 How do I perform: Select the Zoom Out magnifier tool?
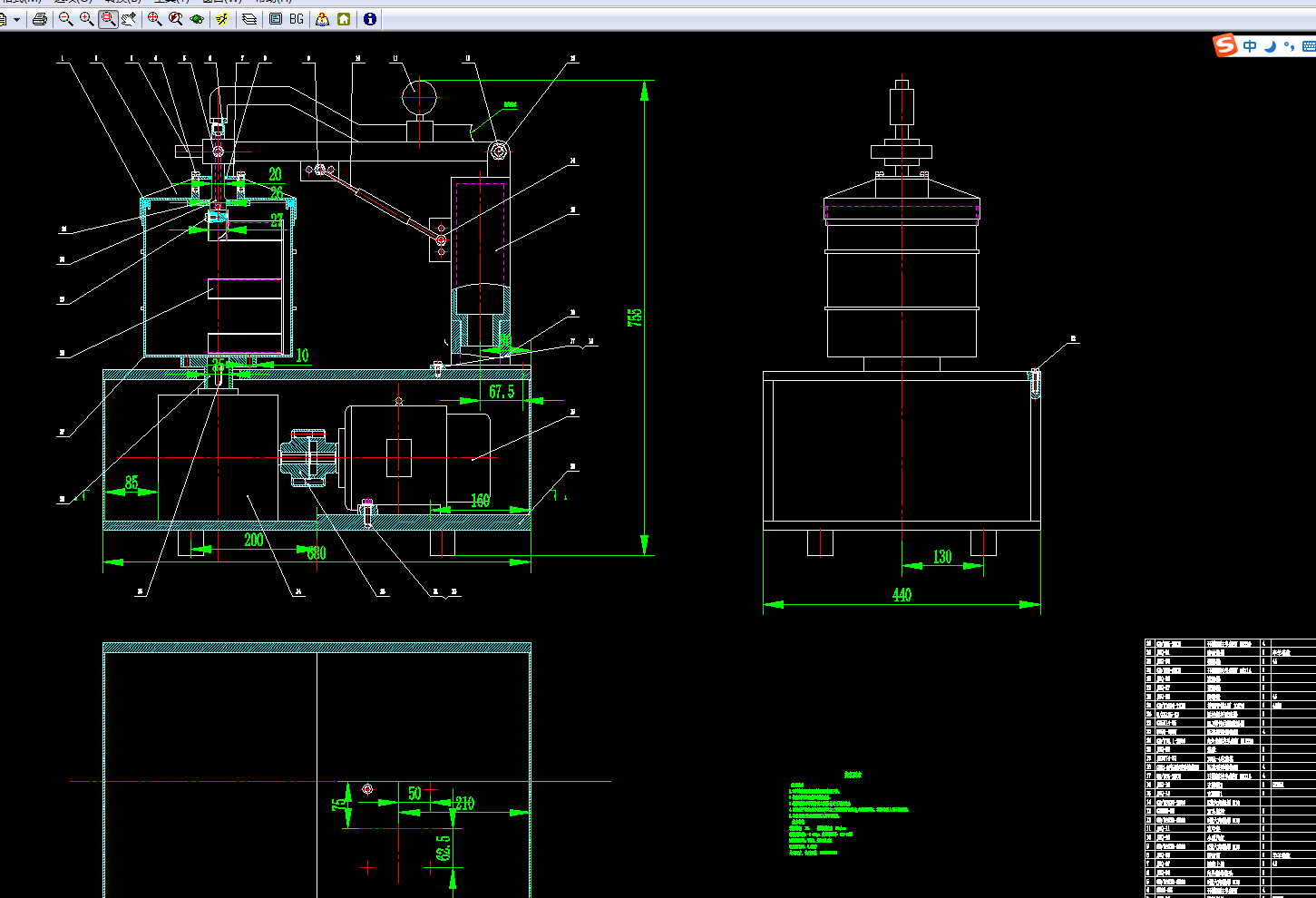[65, 19]
